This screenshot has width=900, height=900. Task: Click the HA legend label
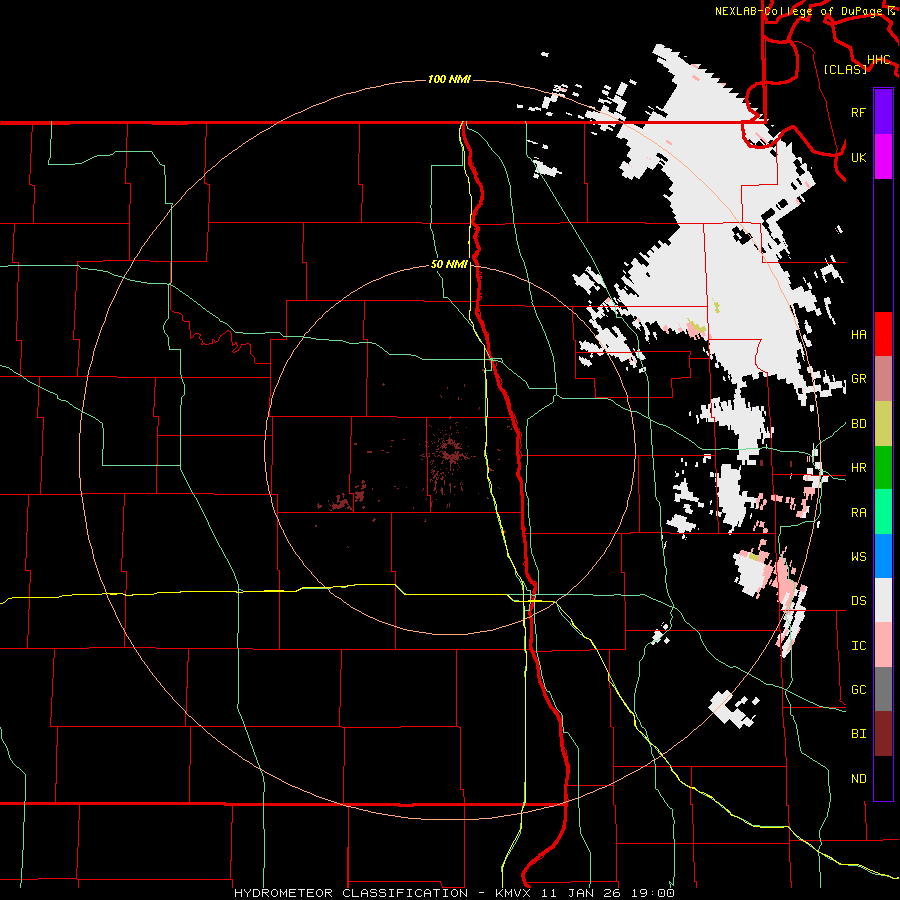pyautogui.click(x=858, y=334)
